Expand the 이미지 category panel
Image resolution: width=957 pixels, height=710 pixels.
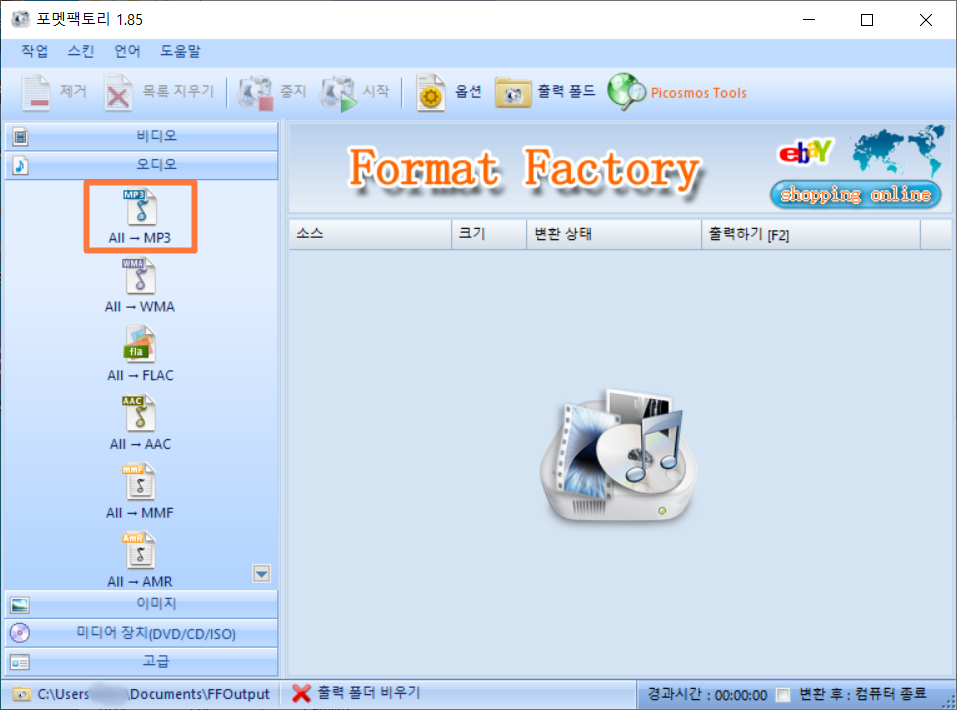pyautogui.click(x=142, y=604)
